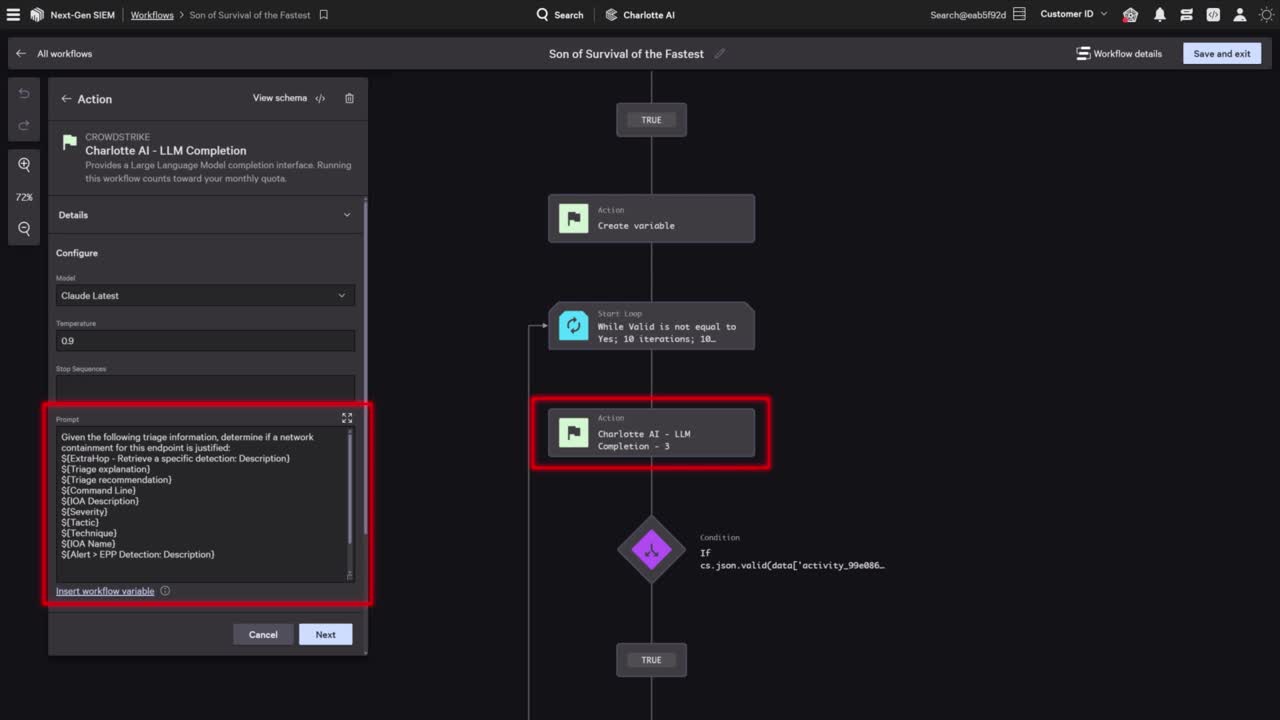Click the Charlotte AI flag icon in panel header
The image size is (1280, 720).
[70, 142]
